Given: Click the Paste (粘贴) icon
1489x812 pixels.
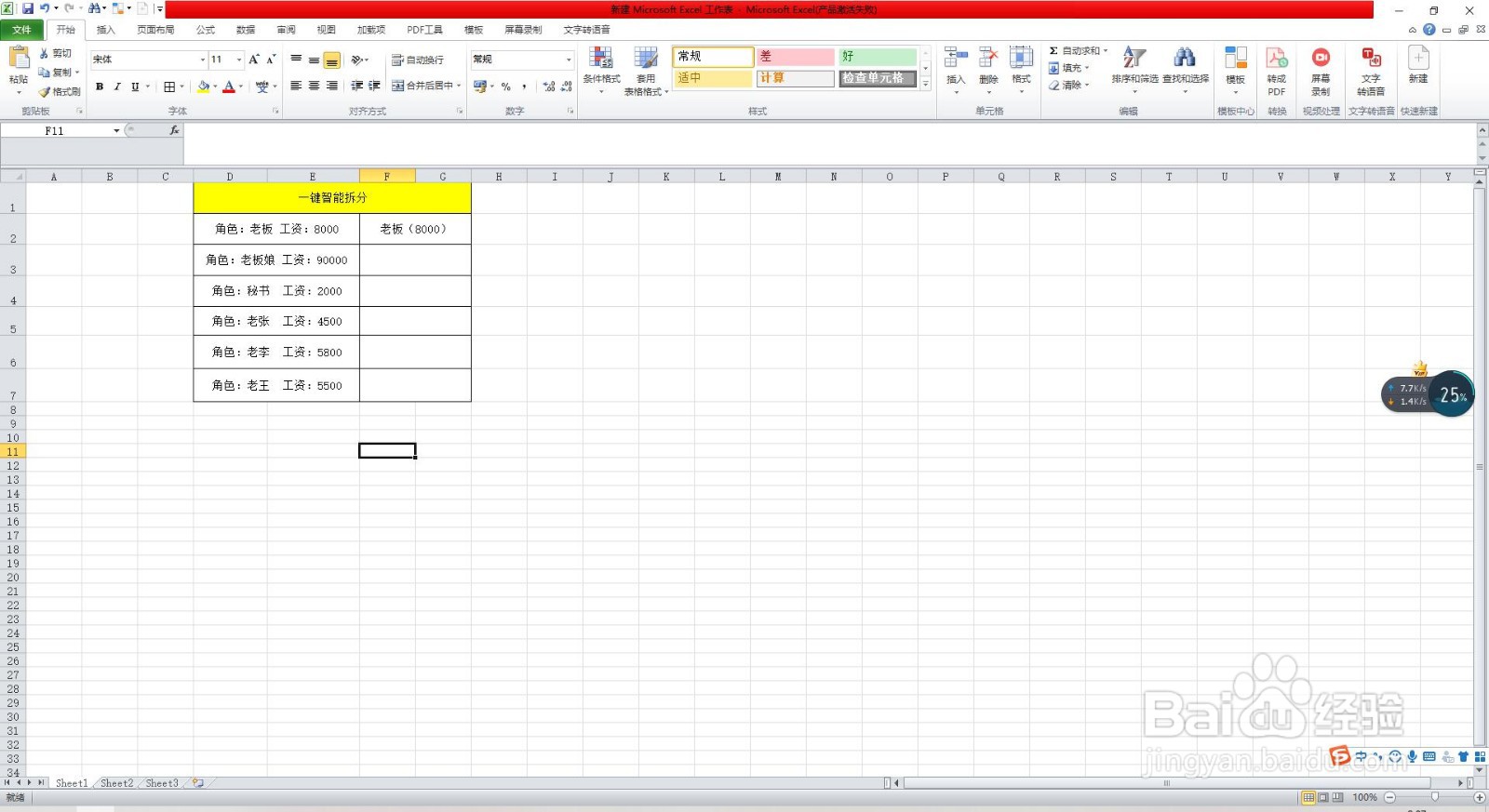Looking at the screenshot, I should click(19, 58).
